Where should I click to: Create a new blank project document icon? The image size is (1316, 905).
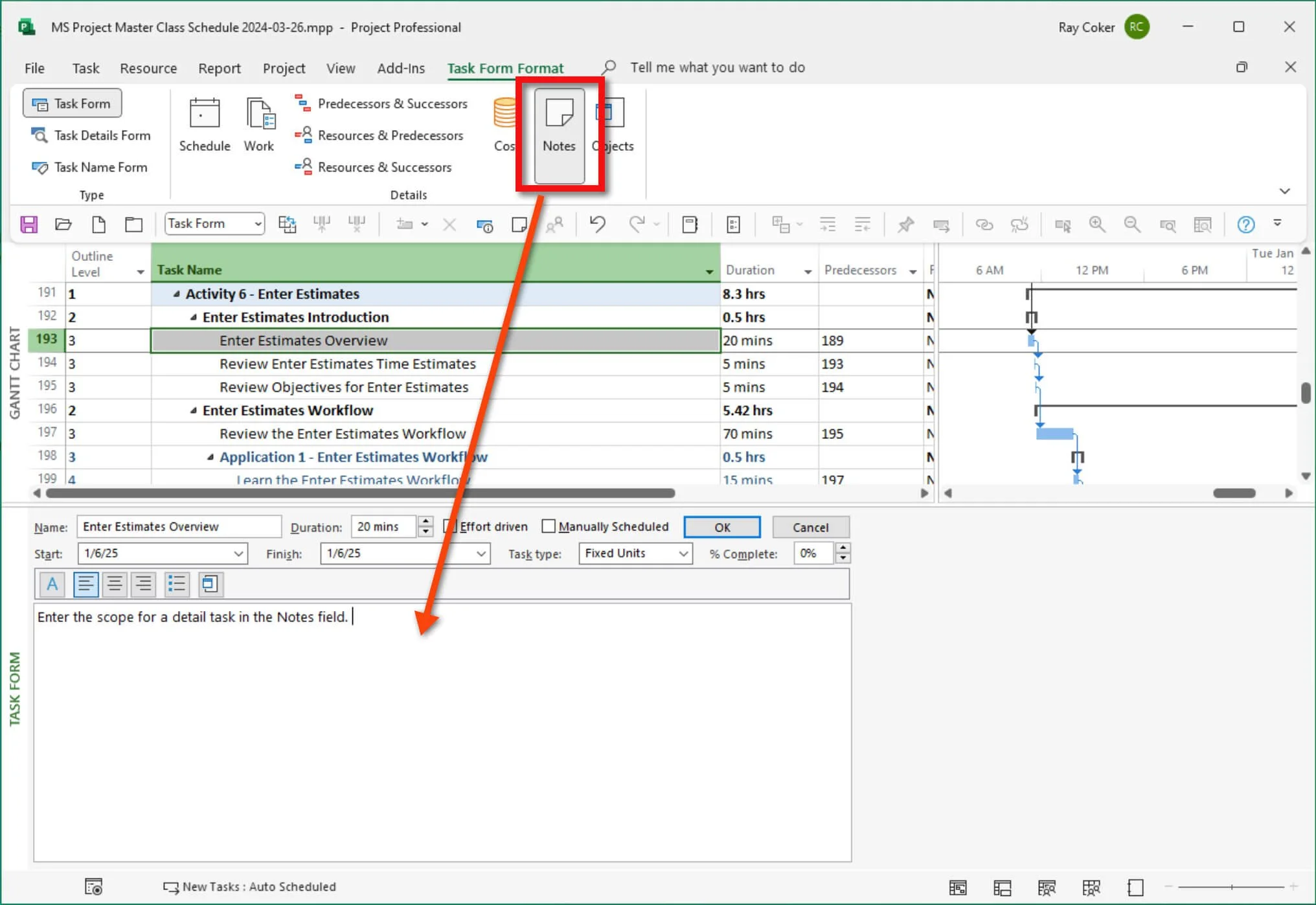tap(98, 225)
